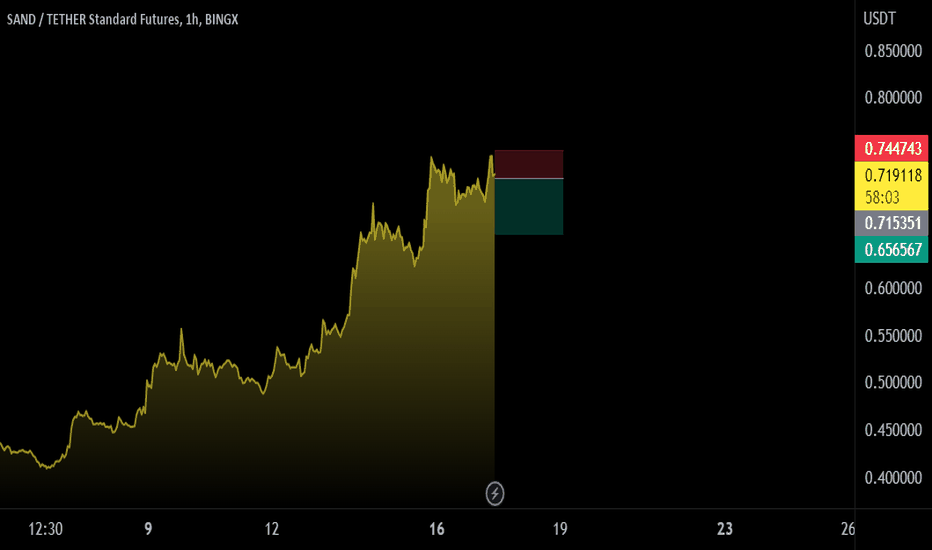932x550 pixels.
Task: Click the date 26 on the time axis
Action: (848, 529)
